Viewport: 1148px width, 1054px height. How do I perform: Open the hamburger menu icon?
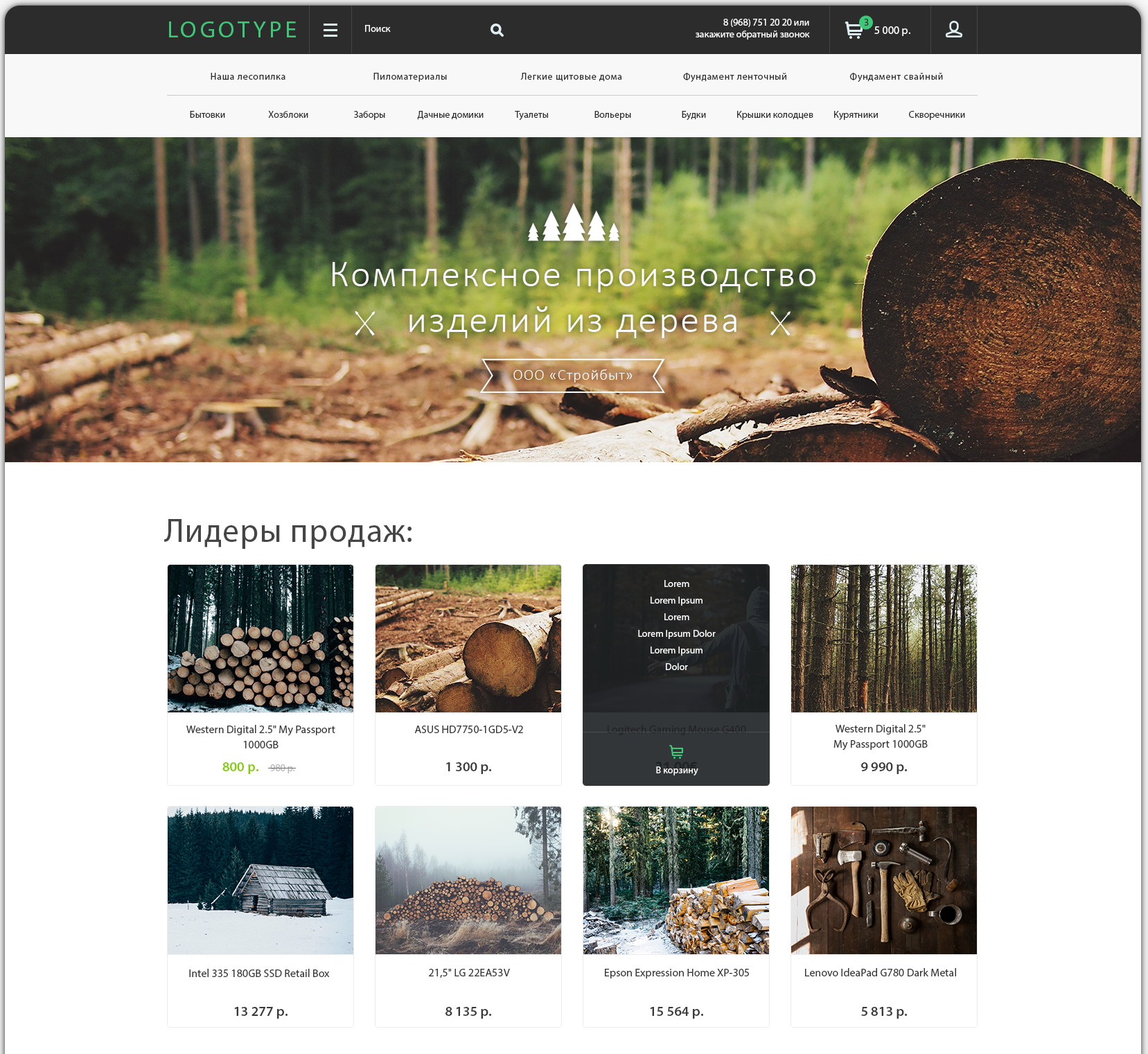330,30
